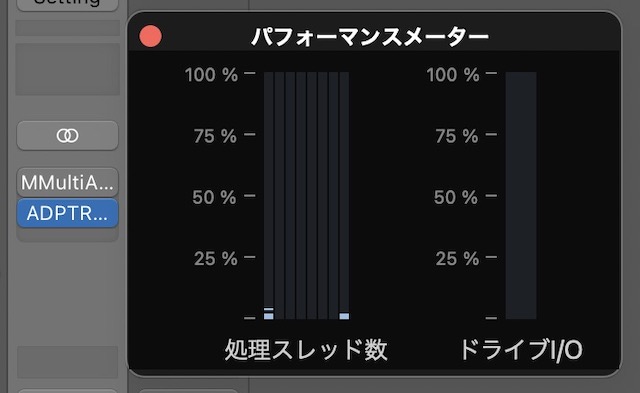
Task: Click the channel EQ thumbnail area
Action: point(67,69)
